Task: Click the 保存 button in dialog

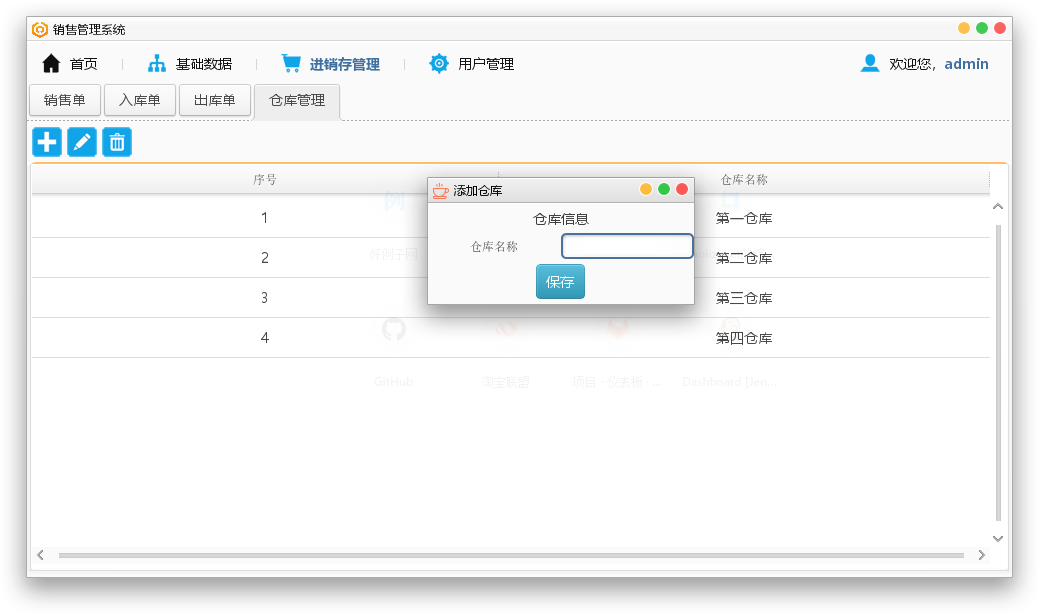Action: point(560,281)
